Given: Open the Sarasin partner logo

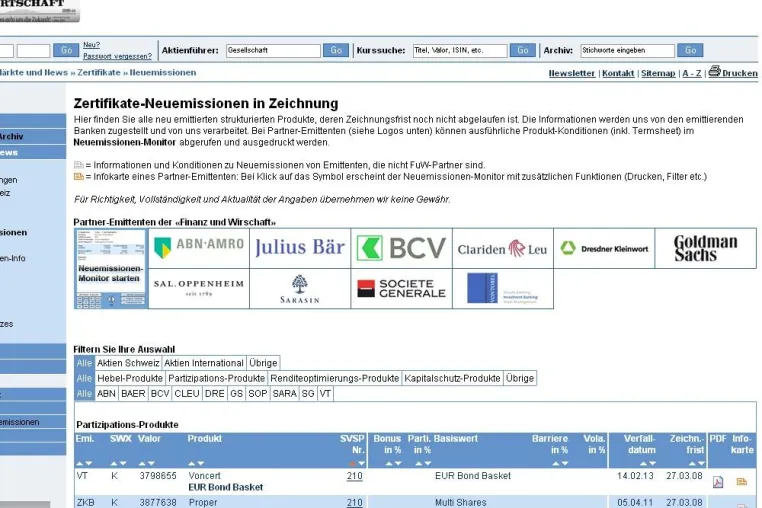Looking at the screenshot, I should 300,289.
